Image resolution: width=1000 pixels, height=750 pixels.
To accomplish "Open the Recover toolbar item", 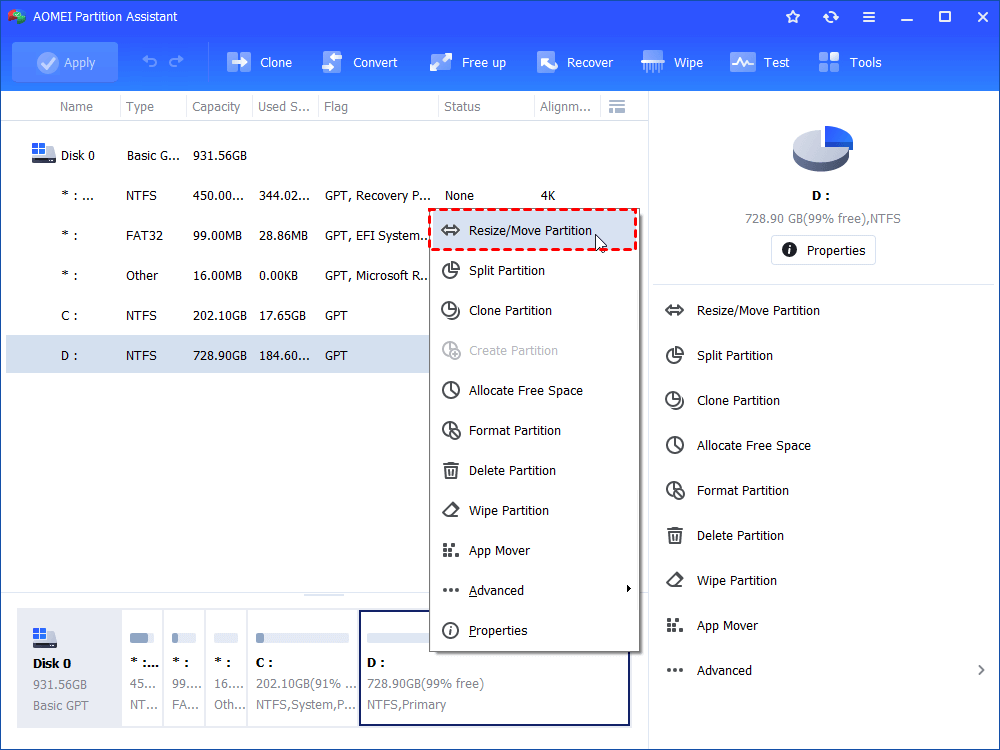I will [575, 62].
